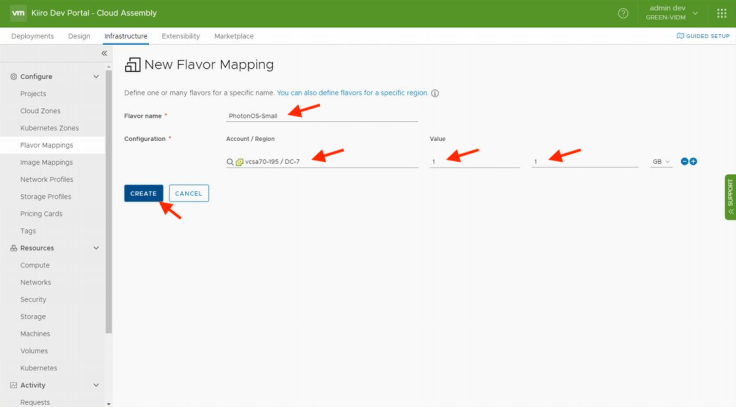Collapse the Configure section chevron
This screenshot has height=407, width=736.
click(96, 77)
